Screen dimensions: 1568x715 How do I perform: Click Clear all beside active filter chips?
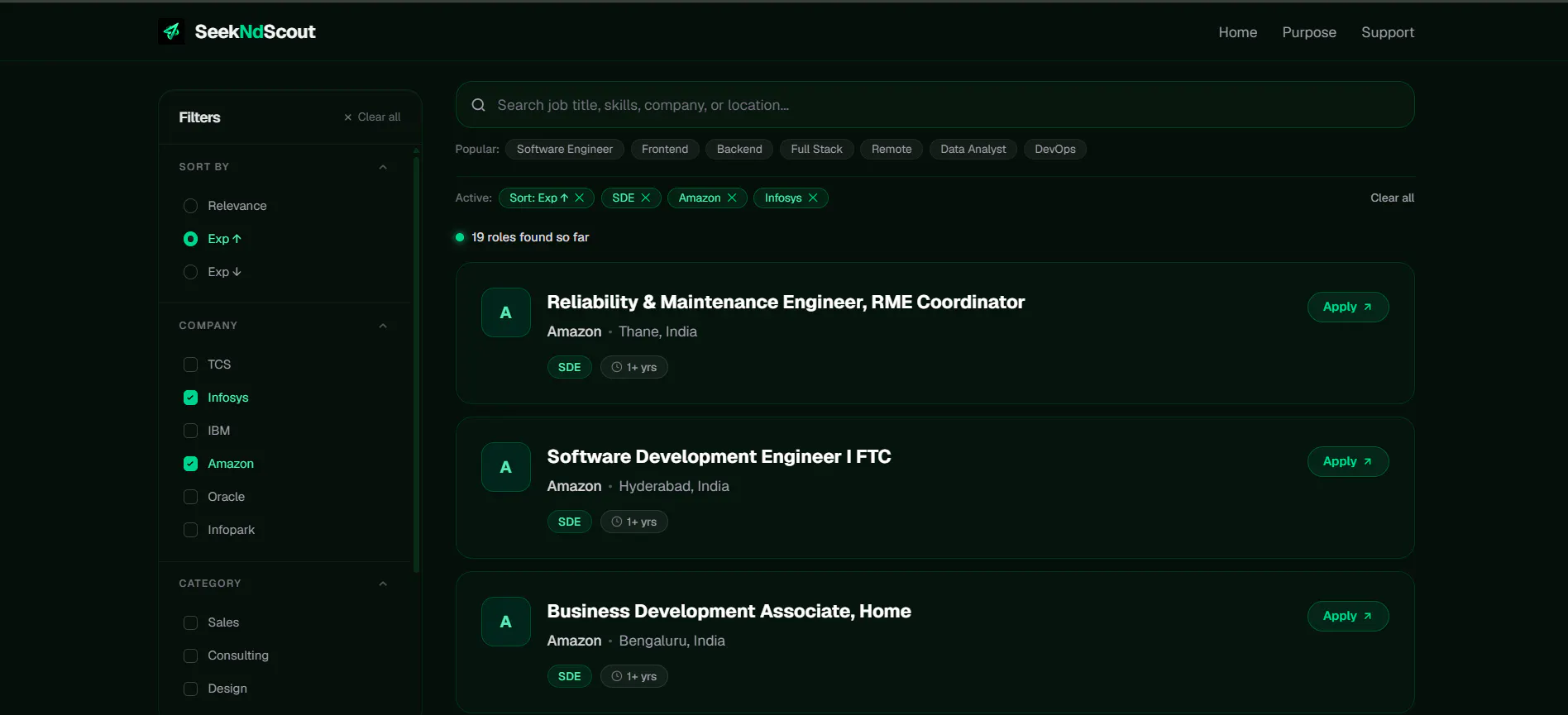1392,198
